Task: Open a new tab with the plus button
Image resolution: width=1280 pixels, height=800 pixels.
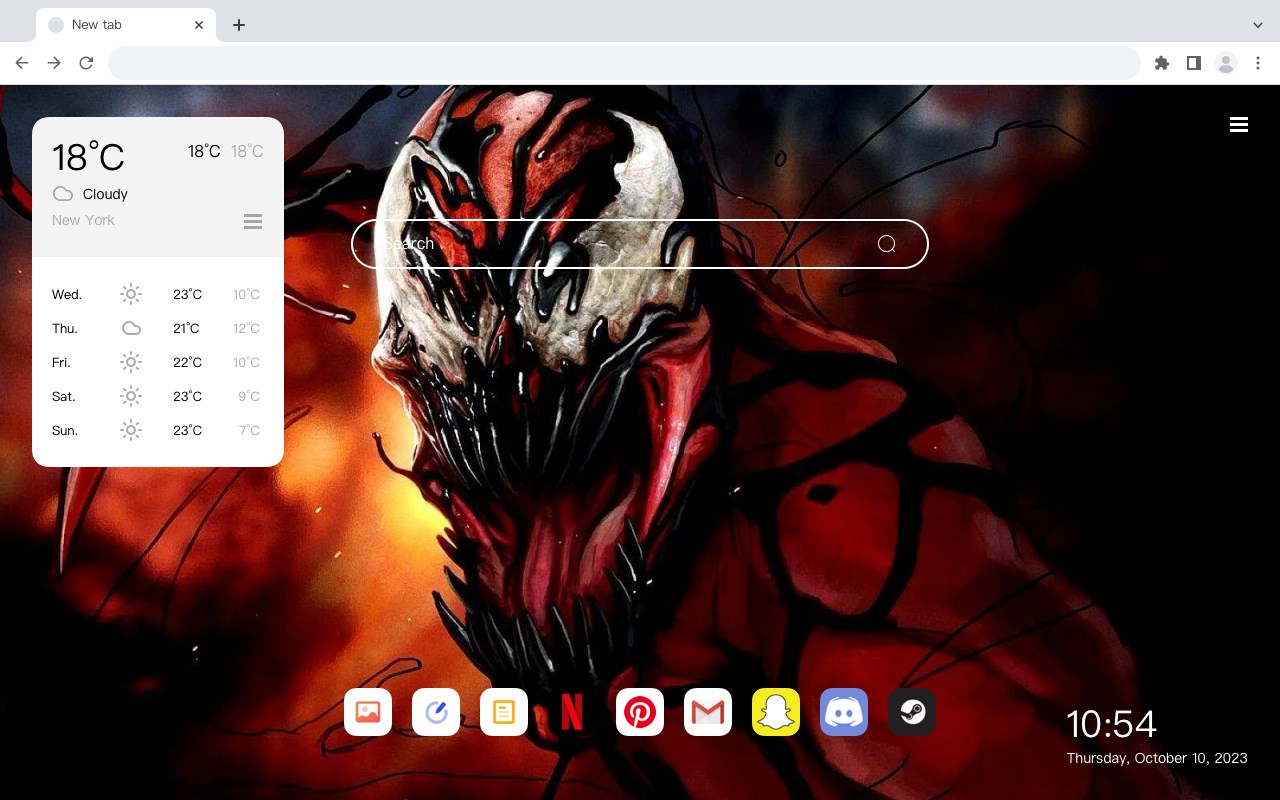Action: [x=238, y=25]
